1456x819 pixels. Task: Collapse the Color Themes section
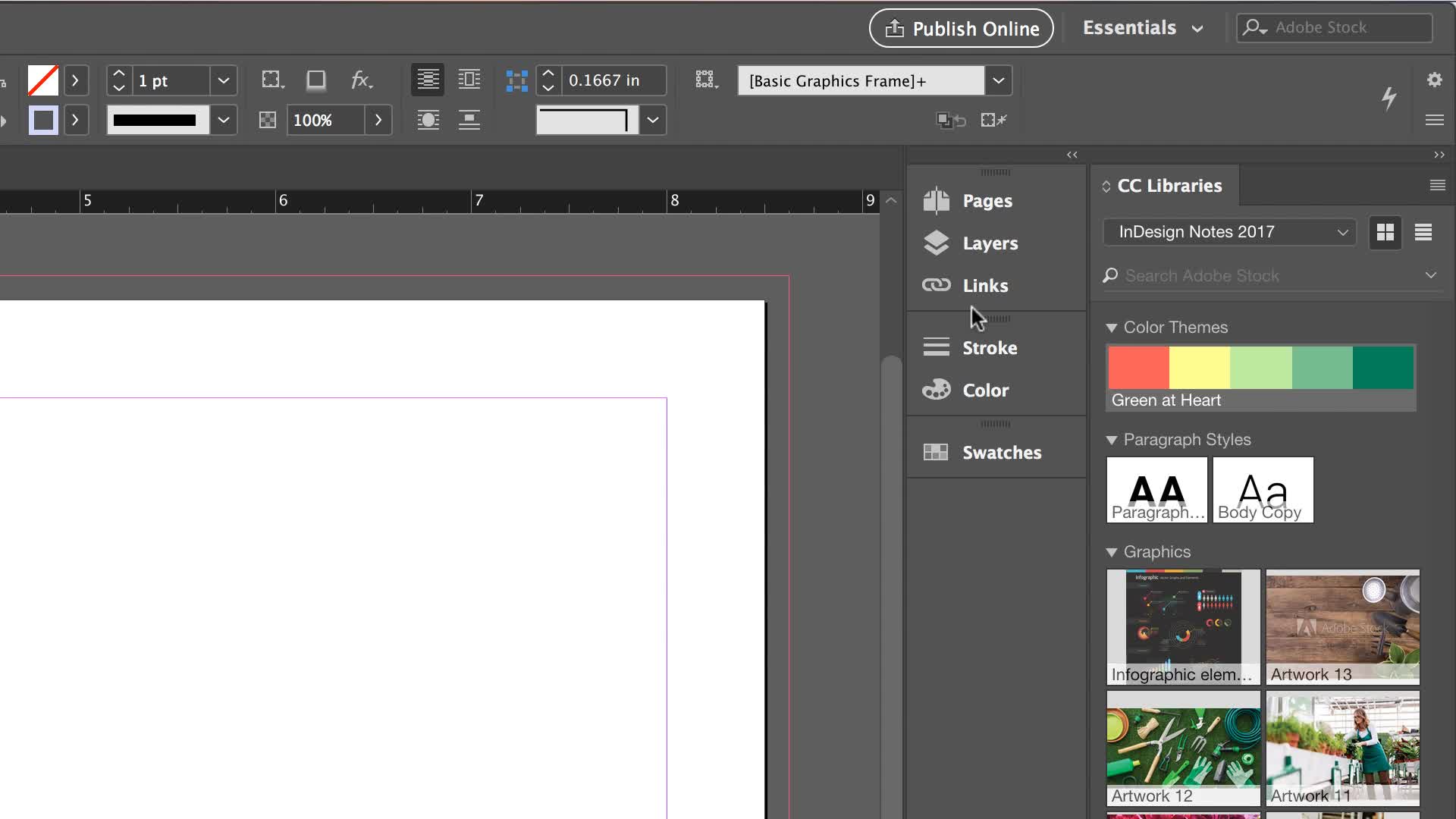tap(1112, 328)
